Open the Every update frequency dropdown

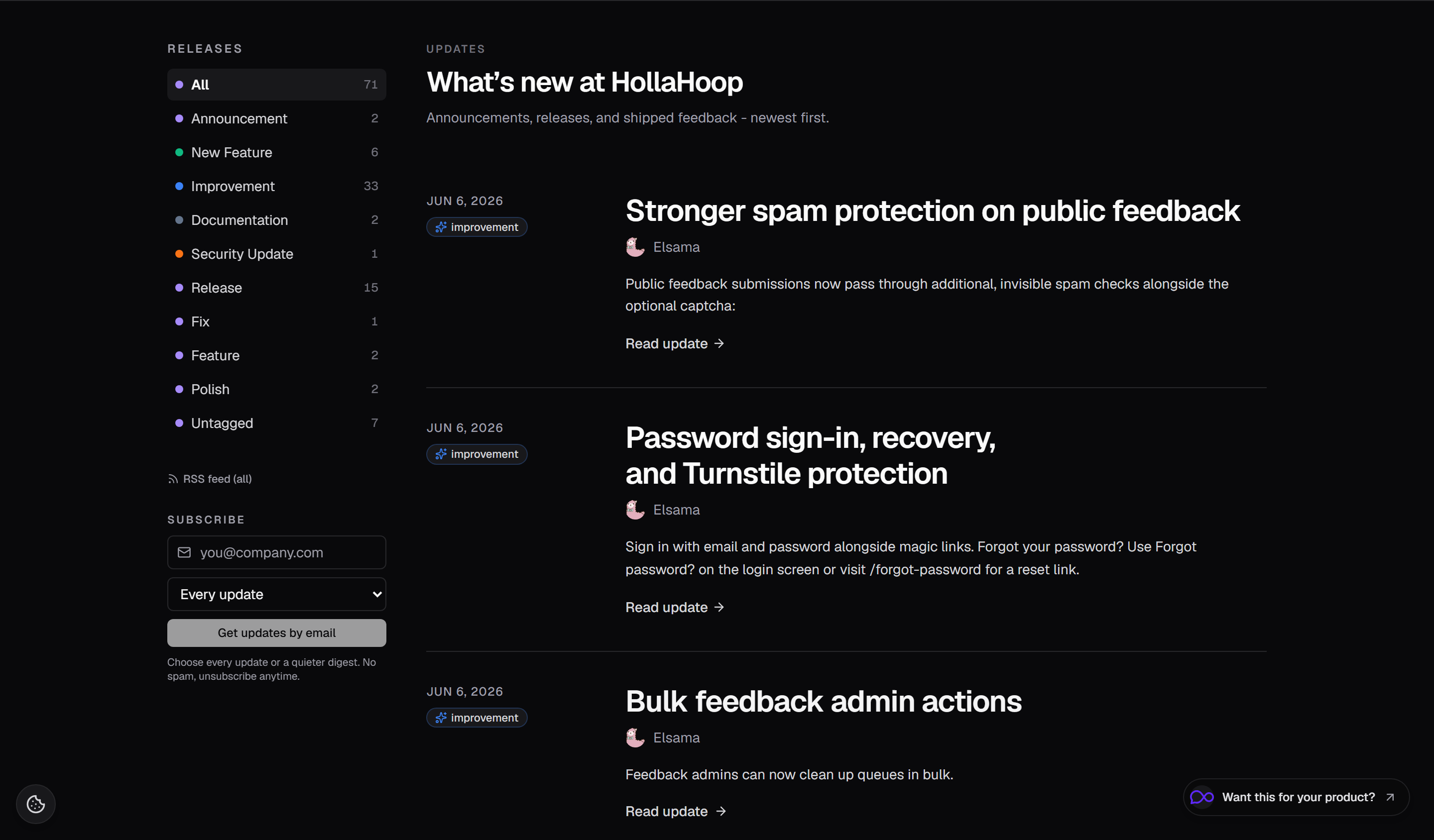pos(276,594)
